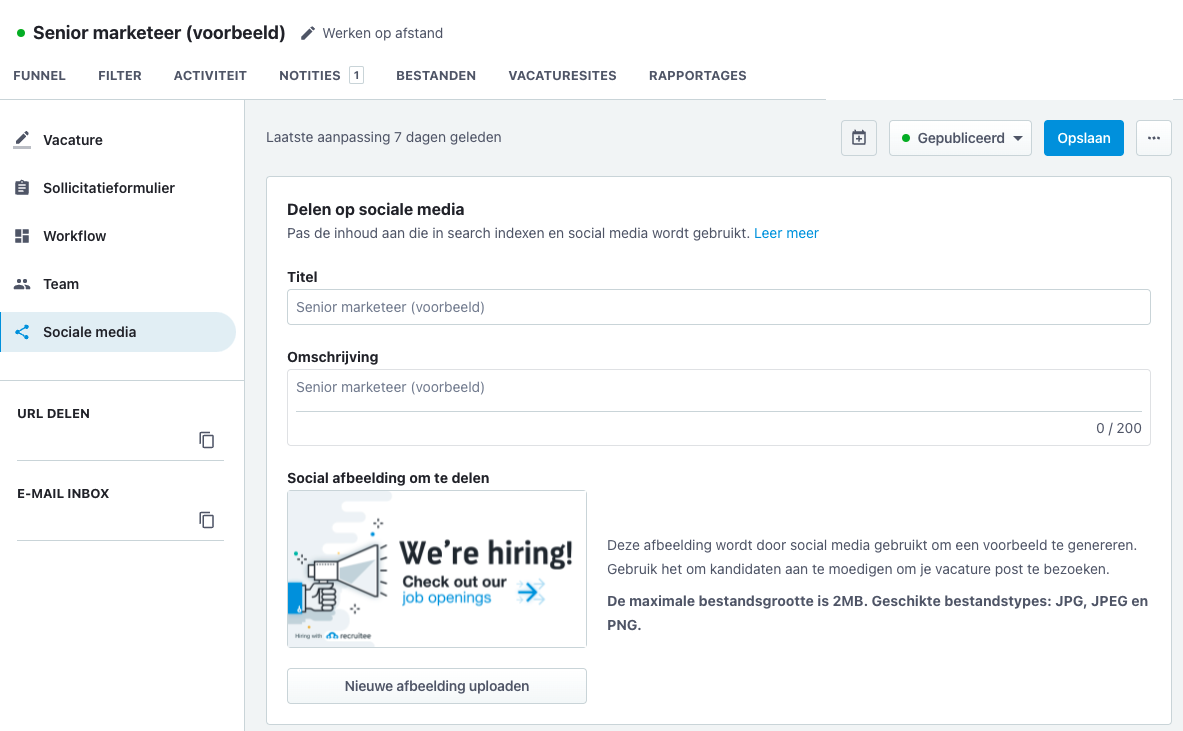Open the Leer meer link

pos(786,233)
